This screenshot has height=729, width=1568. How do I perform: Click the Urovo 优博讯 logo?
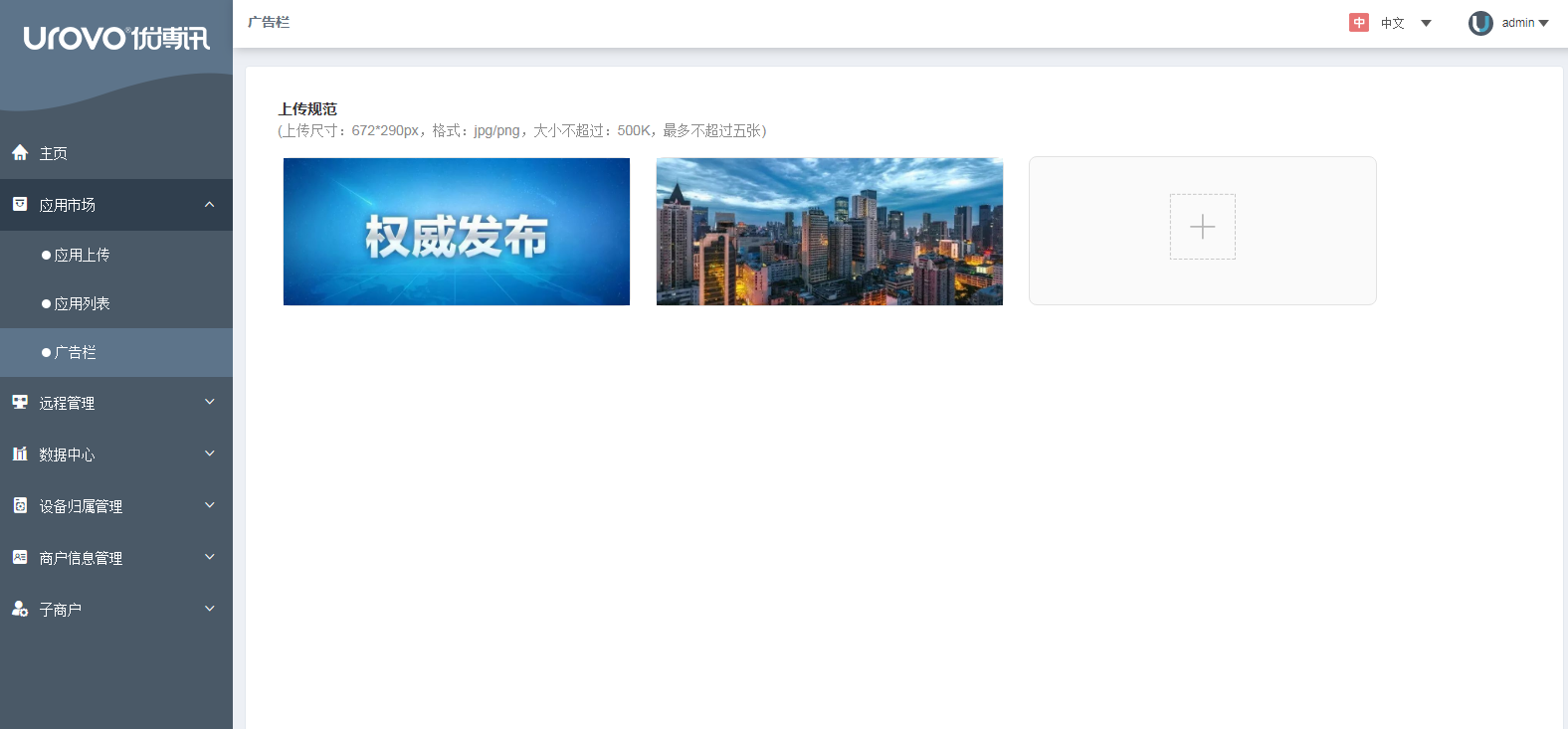pos(116,38)
